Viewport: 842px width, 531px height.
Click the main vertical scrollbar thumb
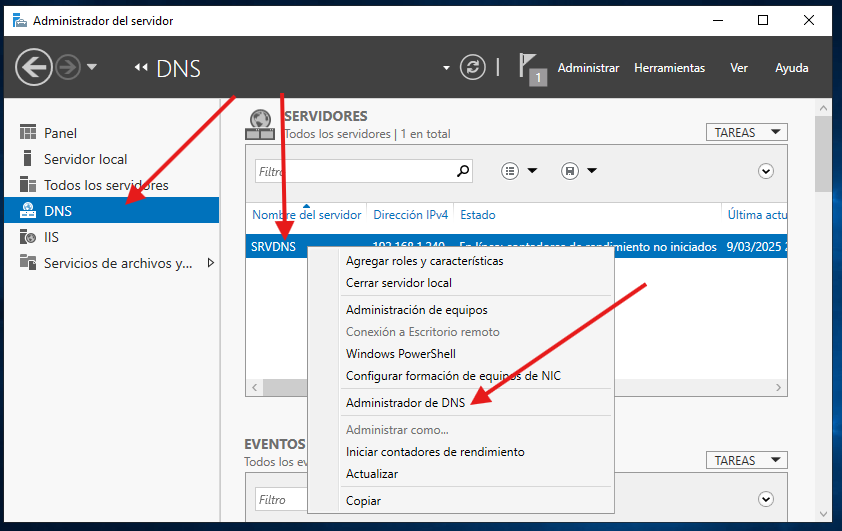coord(824,154)
